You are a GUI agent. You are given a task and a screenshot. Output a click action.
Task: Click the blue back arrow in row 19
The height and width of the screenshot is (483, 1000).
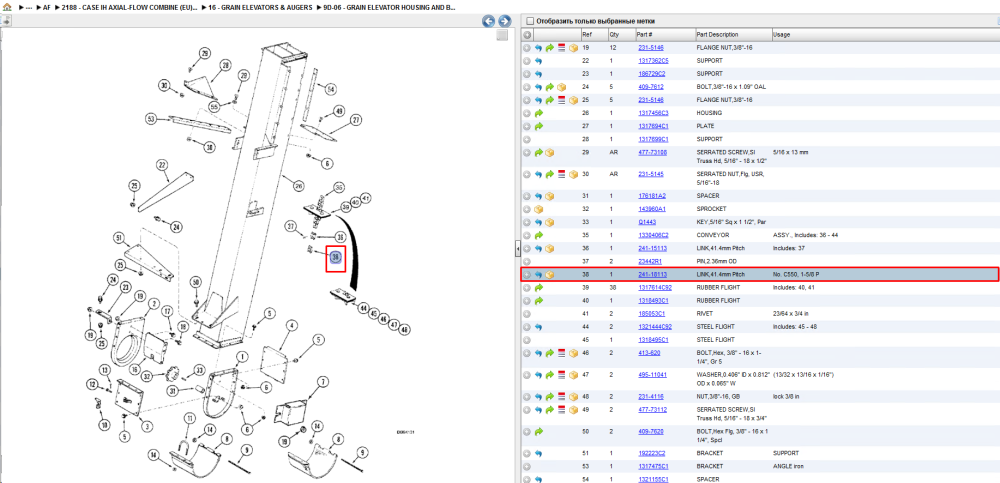[538, 48]
